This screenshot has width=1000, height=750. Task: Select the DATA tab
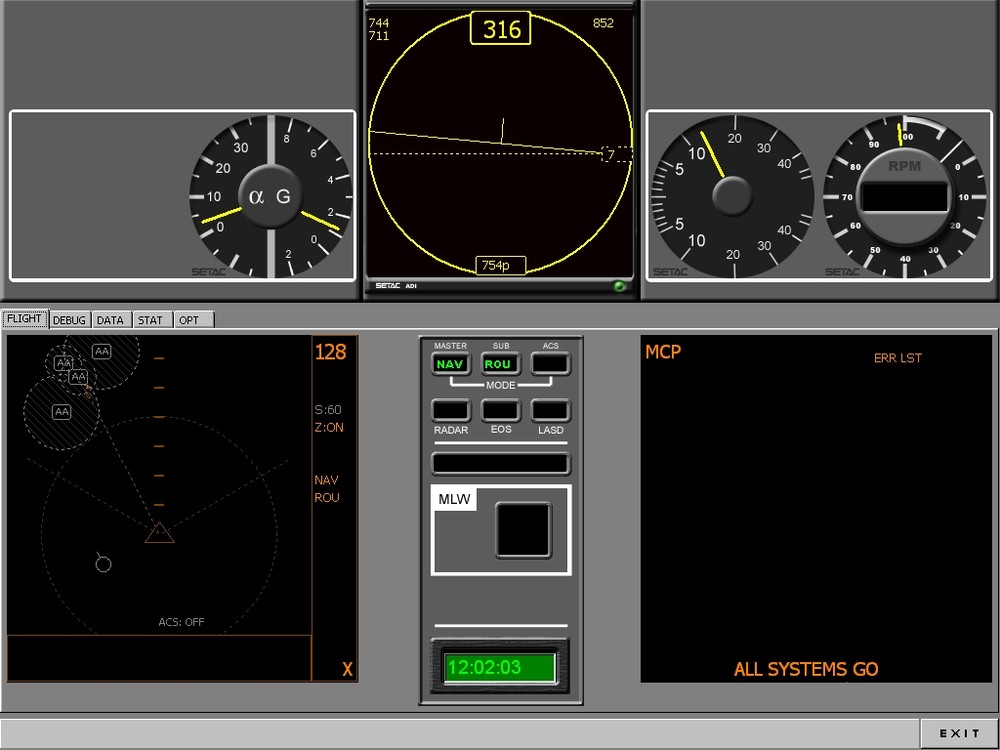(110, 320)
